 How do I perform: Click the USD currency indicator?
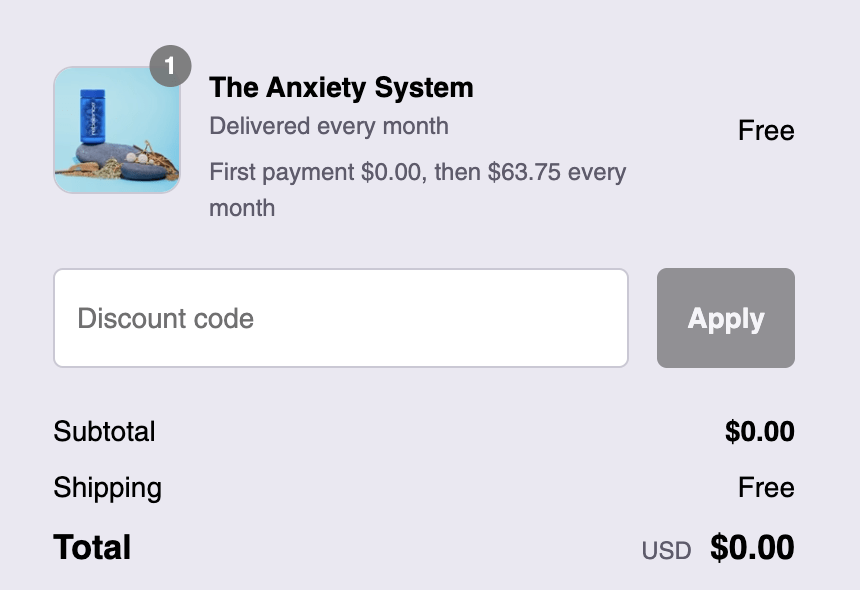point(666,550)
